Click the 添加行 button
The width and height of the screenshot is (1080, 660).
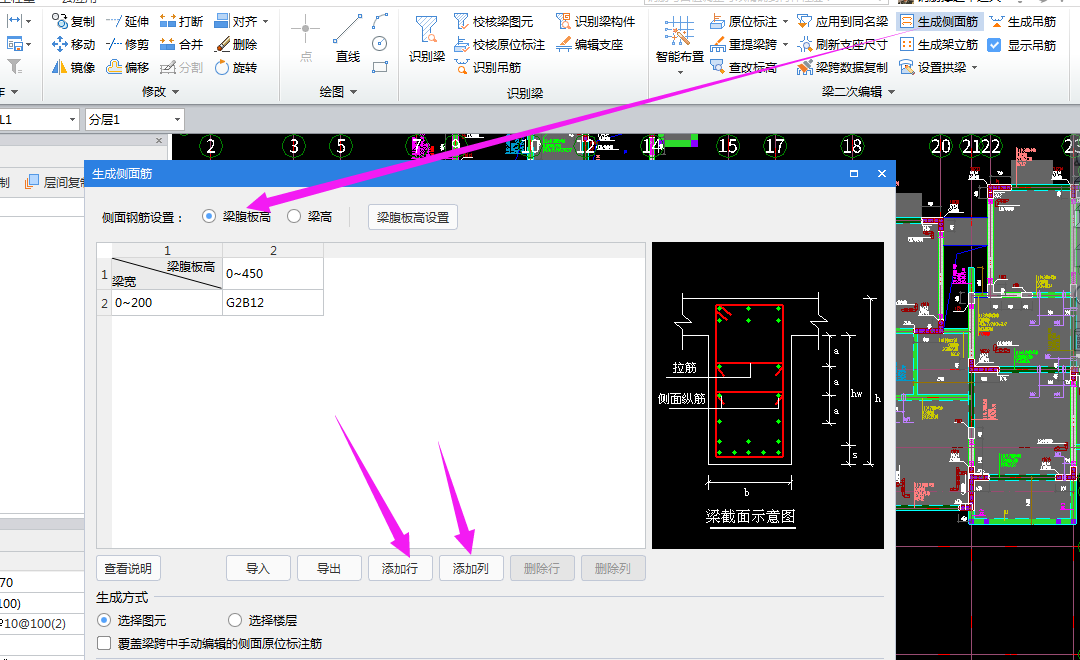pos(400,568)
